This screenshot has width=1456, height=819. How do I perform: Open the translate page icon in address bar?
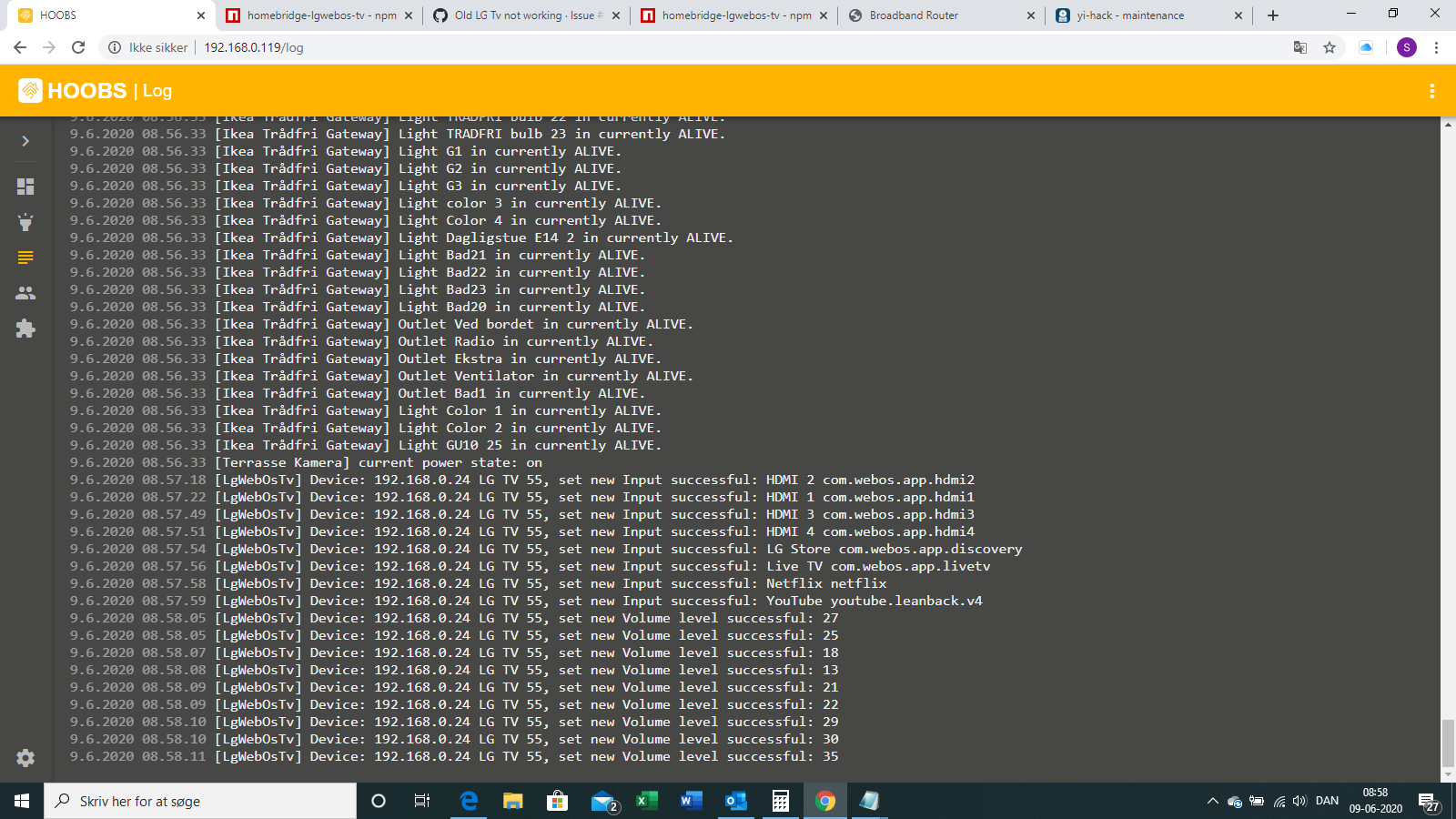coord(1299,47)
